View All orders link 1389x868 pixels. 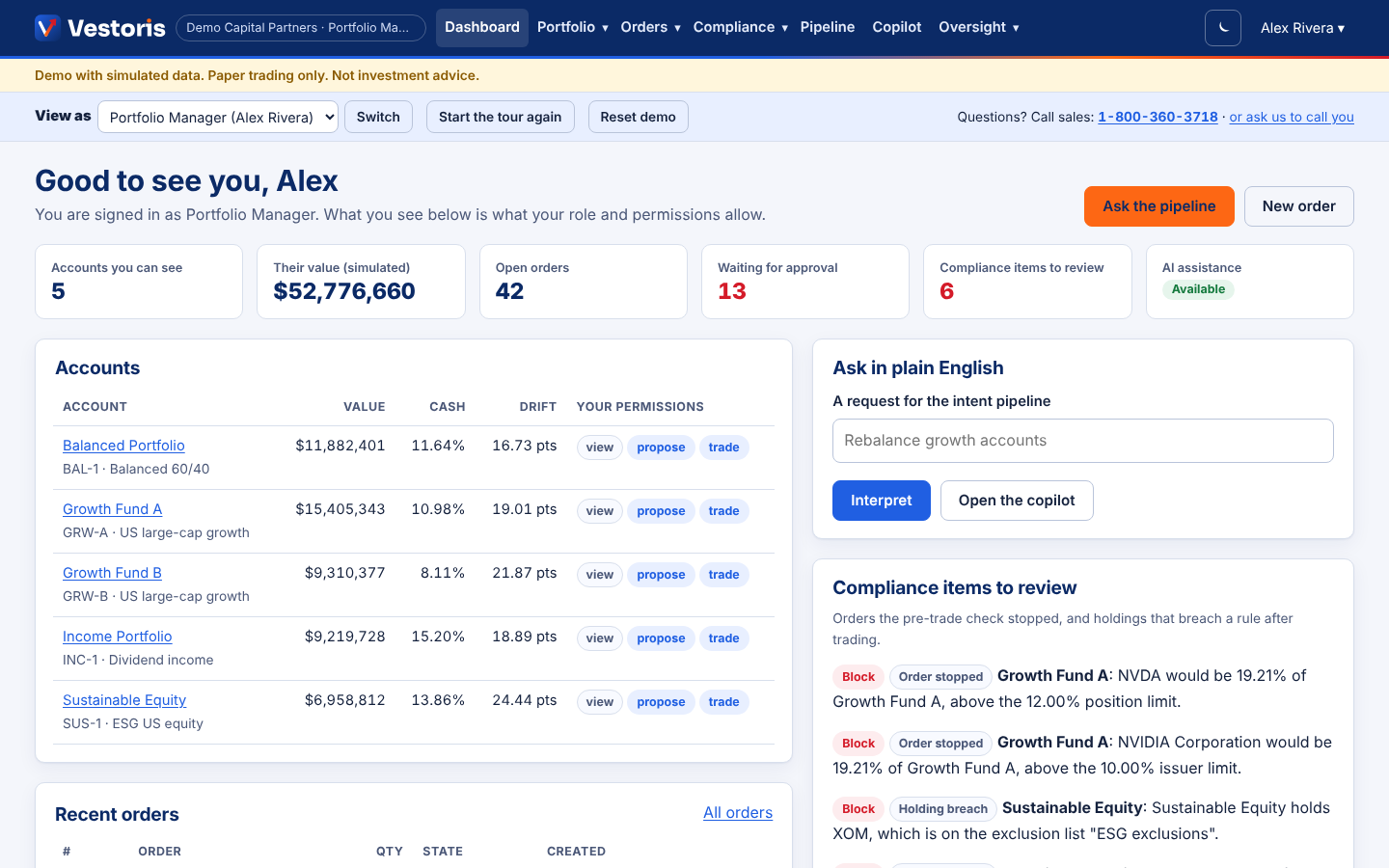pyautogui.click(x=738, y=813)
